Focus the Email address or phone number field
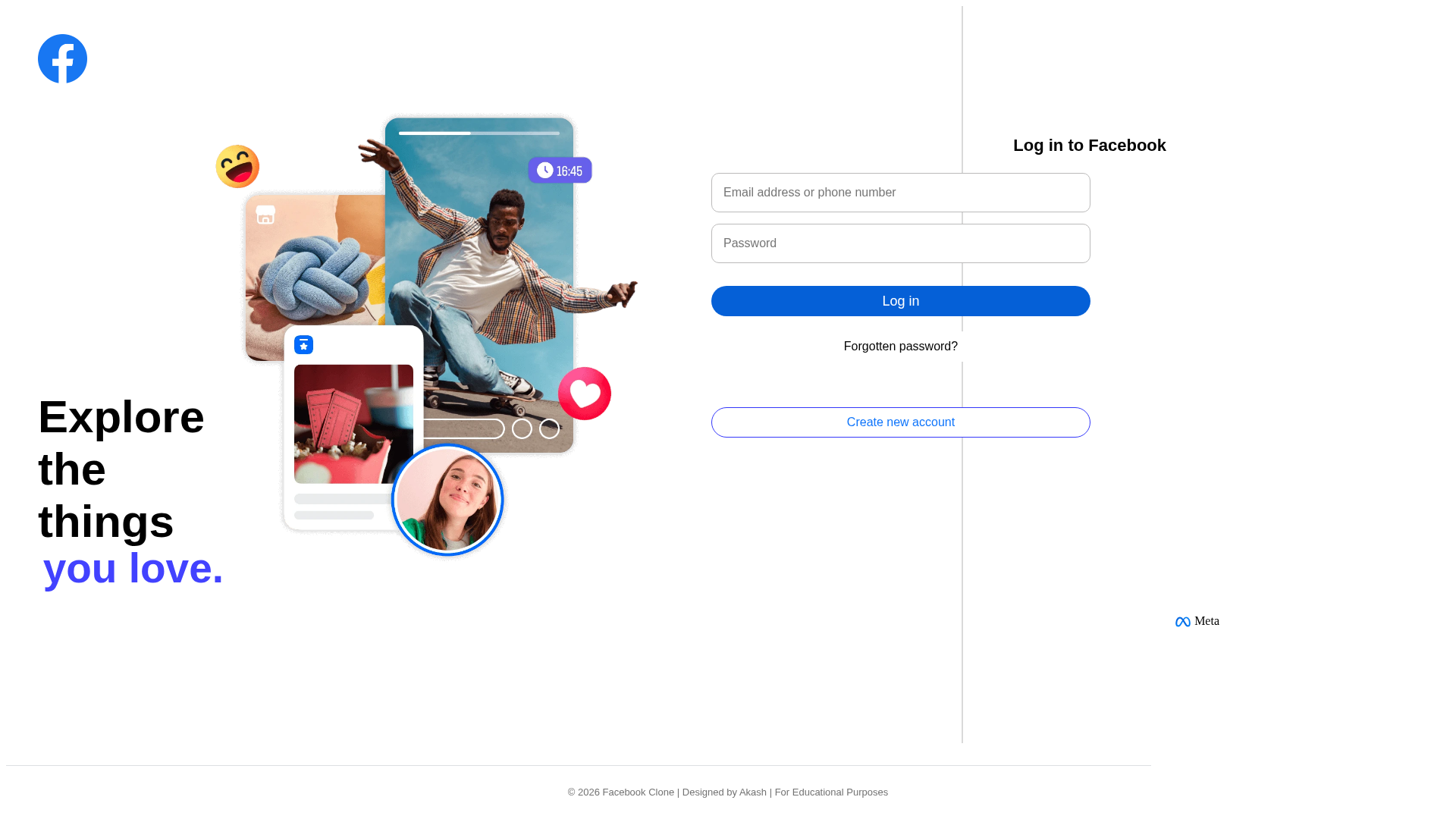Viewport: 1456px width, 819px height. click(x=900, y=193)
